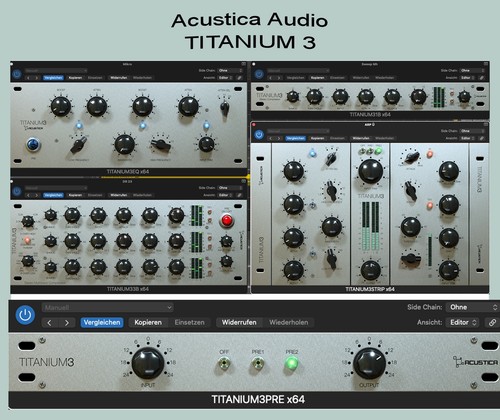Click bottom output knob in TITANIUM3STRIP center
This screenshot has height=420, width=500.
(x=370, y=270)
